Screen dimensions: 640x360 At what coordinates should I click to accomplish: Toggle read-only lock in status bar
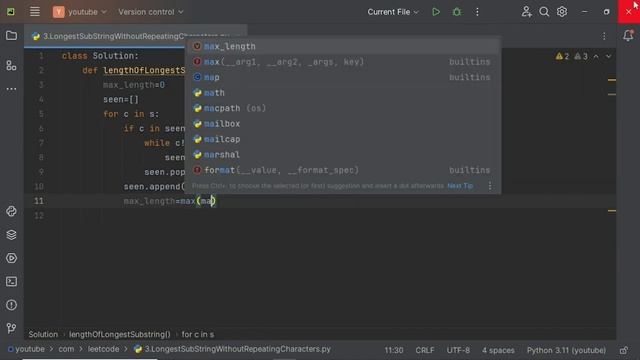click(x=624, y=350)
